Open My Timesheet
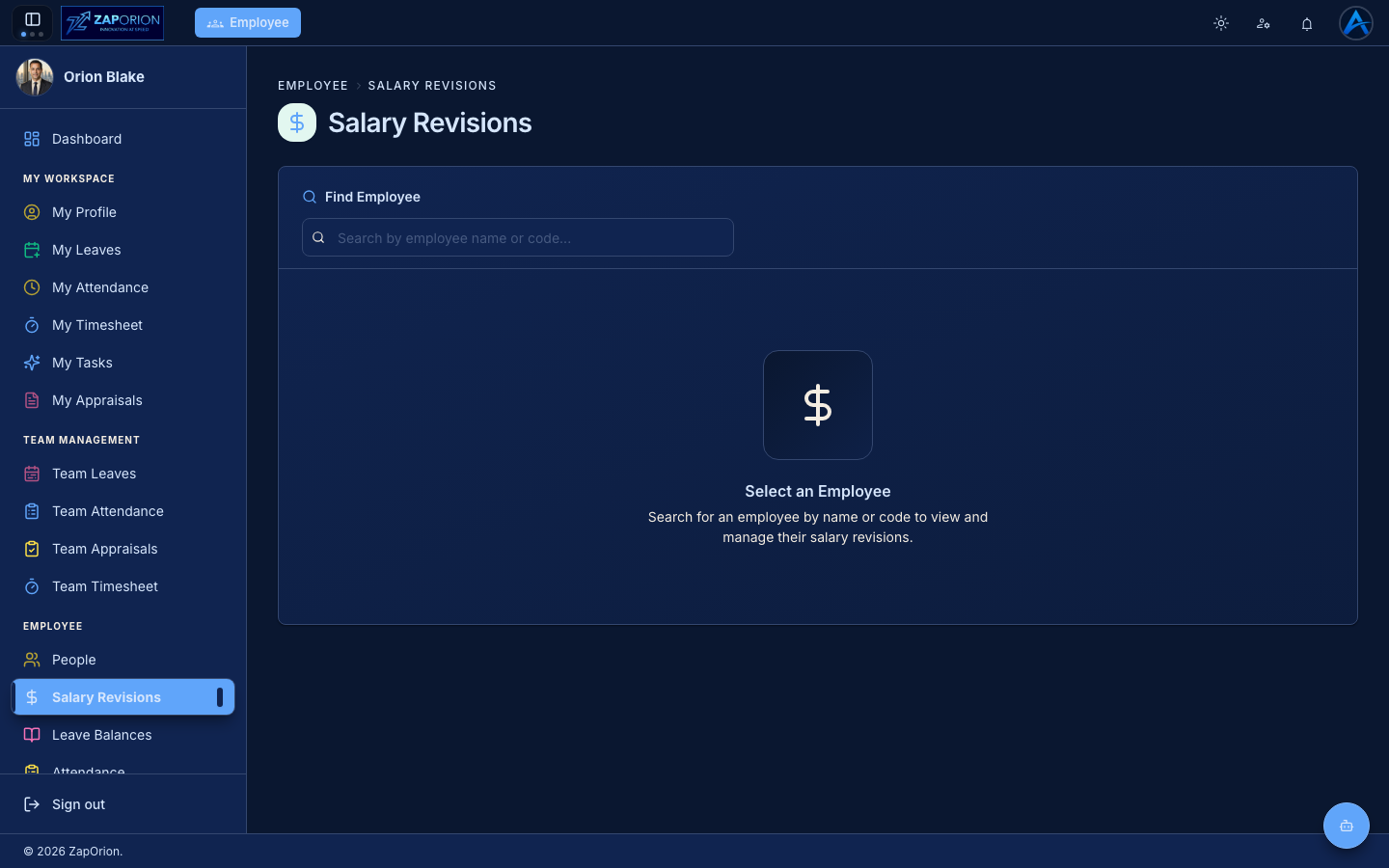 [123, 325]
